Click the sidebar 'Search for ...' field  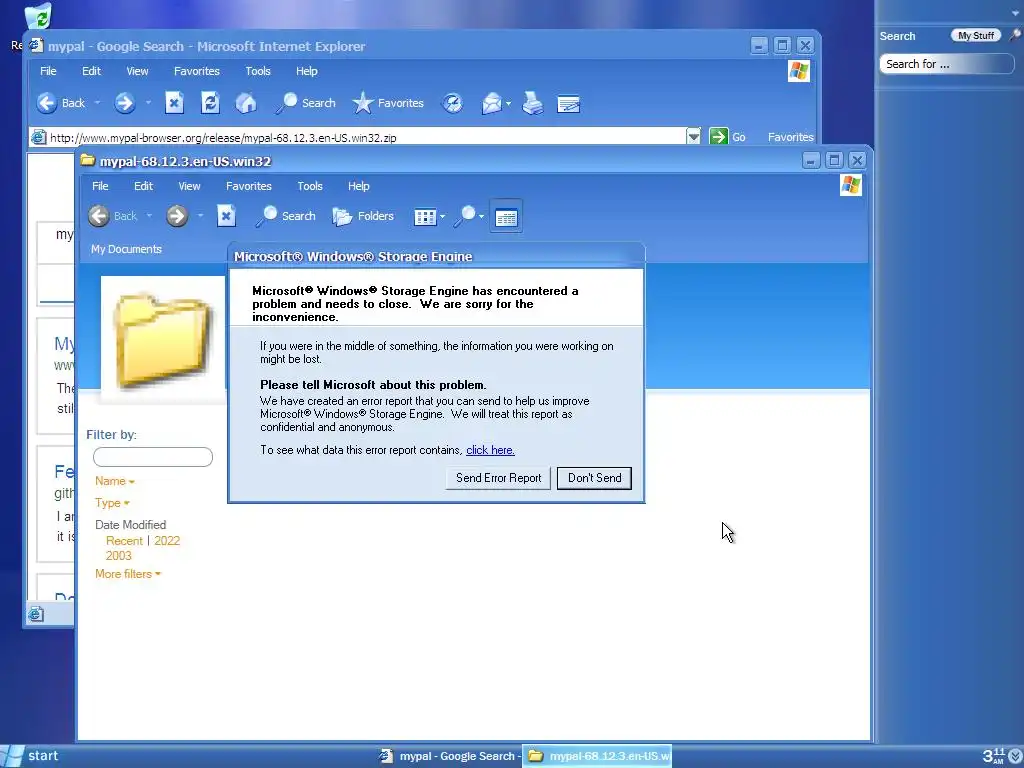click(x=946, y=64)
